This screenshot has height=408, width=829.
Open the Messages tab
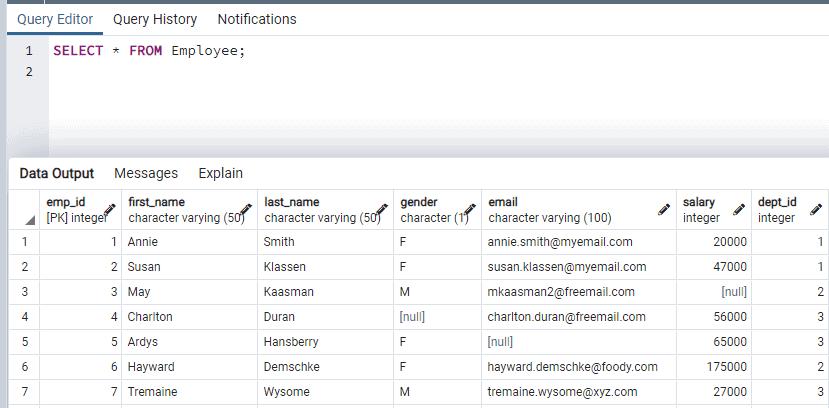point(146,173)
